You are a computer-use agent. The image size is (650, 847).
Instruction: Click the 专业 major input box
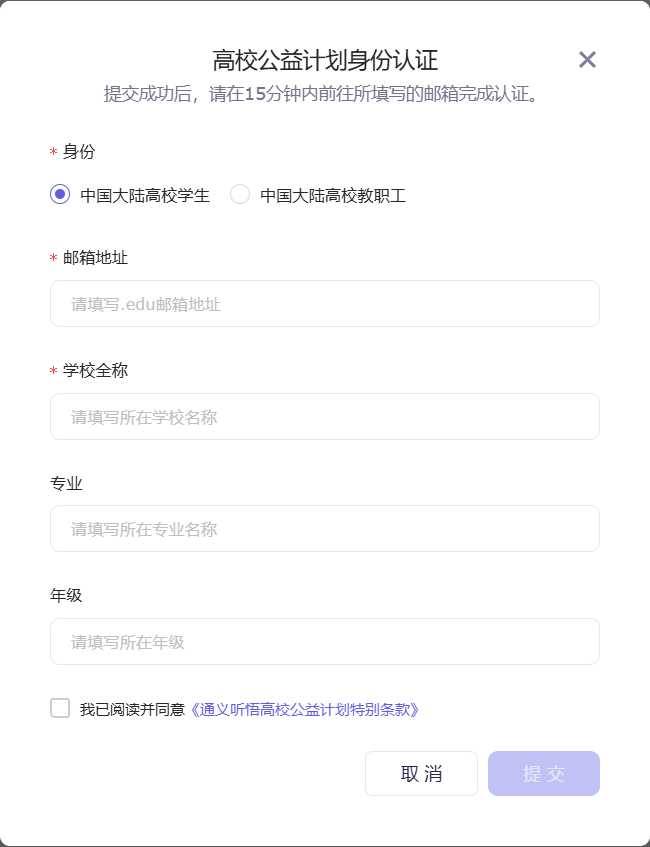coord(325,528)
